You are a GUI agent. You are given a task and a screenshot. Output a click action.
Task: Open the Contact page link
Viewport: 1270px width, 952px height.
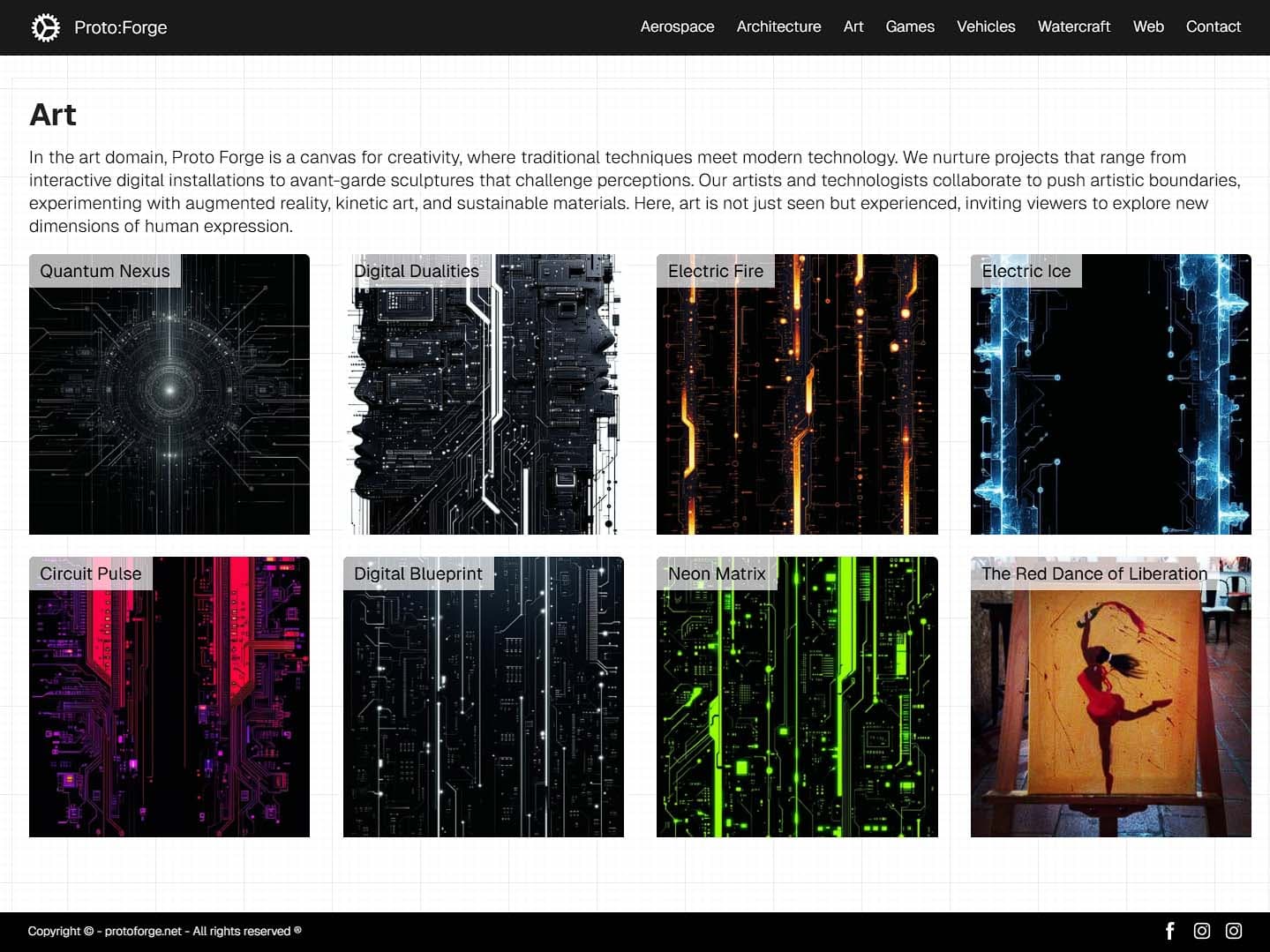coord(1213,26)
